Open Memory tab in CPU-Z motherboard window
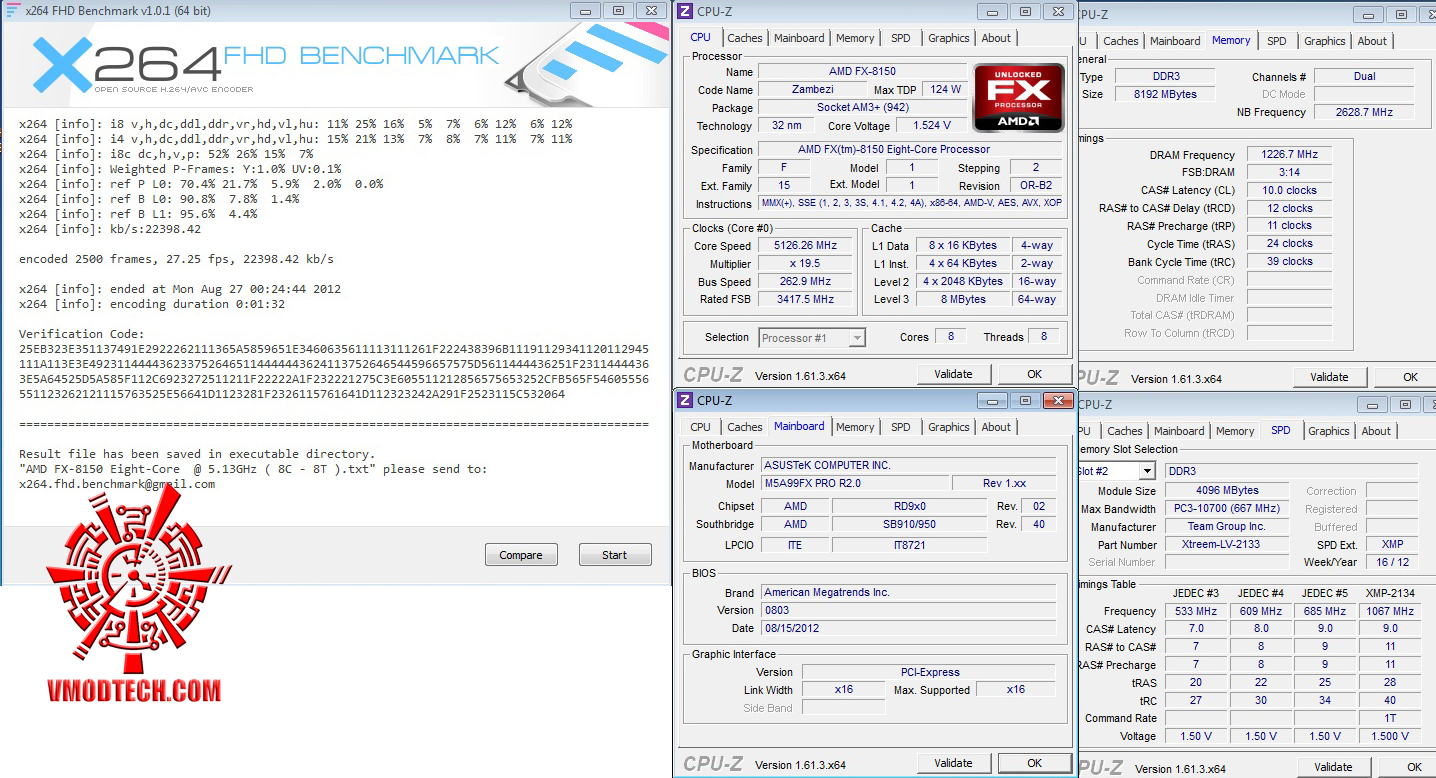The height and width of the screenshot is (778, 1436). pos(855,427)
